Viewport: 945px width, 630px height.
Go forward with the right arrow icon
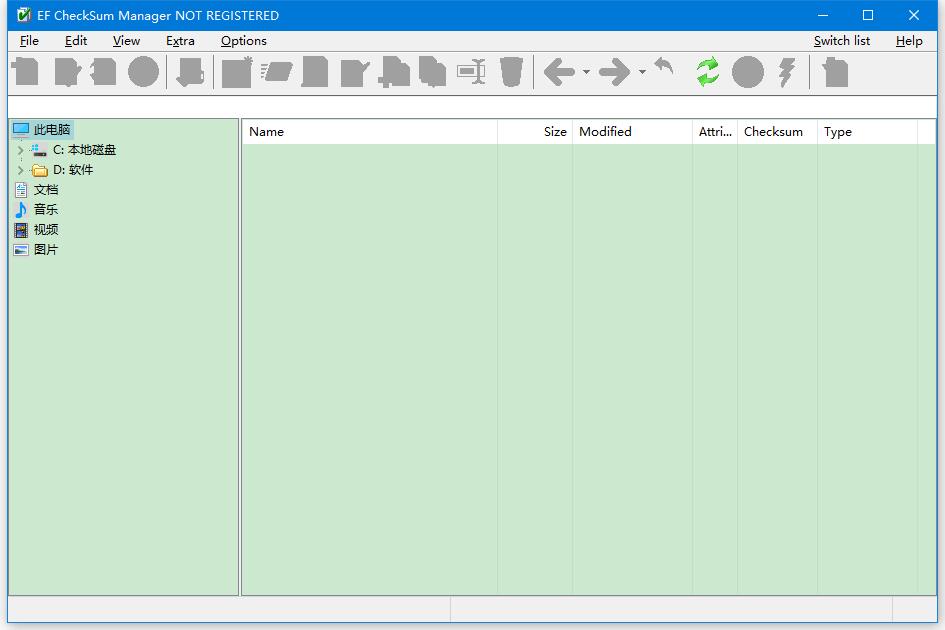click(x=614, y=72)
